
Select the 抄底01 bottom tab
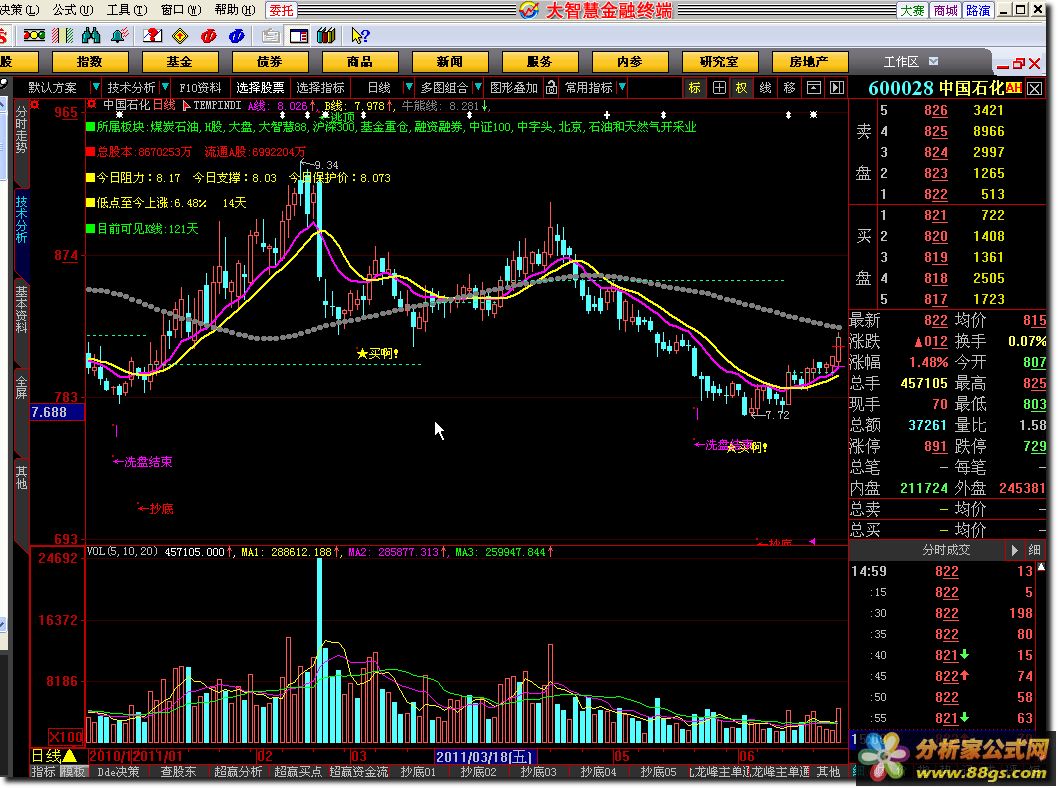[418, 771]
